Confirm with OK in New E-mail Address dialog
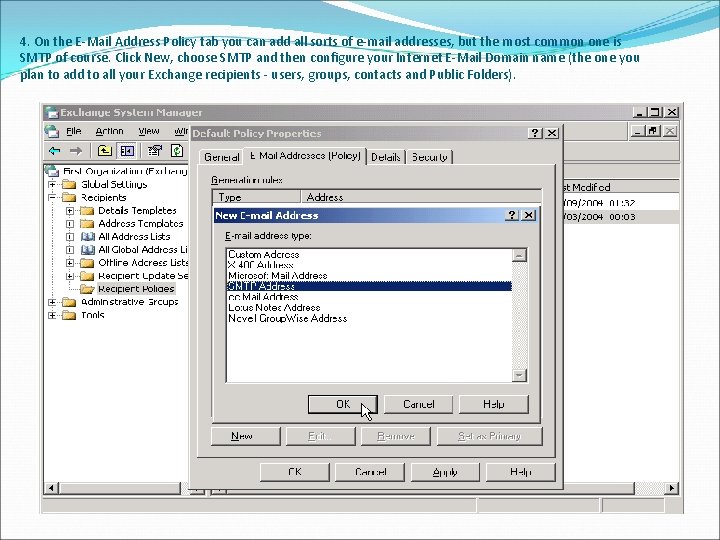Screen dimensions: 720x540 pyautogui.click(x=343, y=404)
